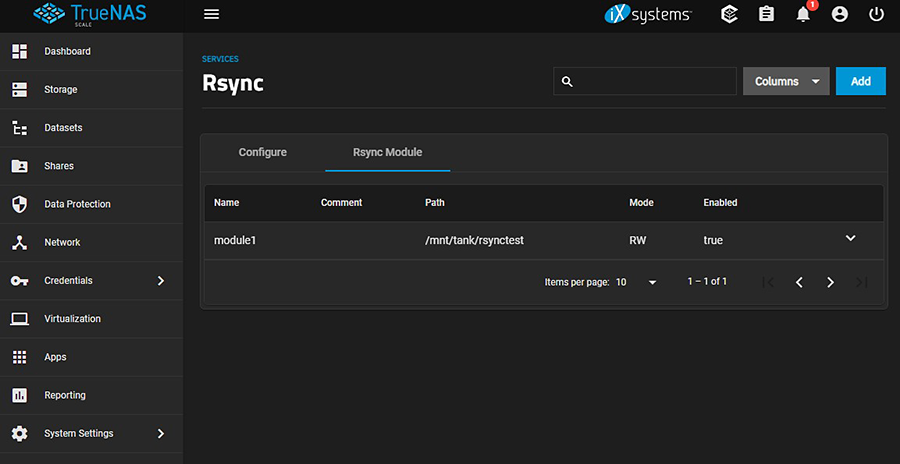The width and height of the screenshot is (900, 464).
Task: Open the alerts bell icon
Action: (803, 14)
